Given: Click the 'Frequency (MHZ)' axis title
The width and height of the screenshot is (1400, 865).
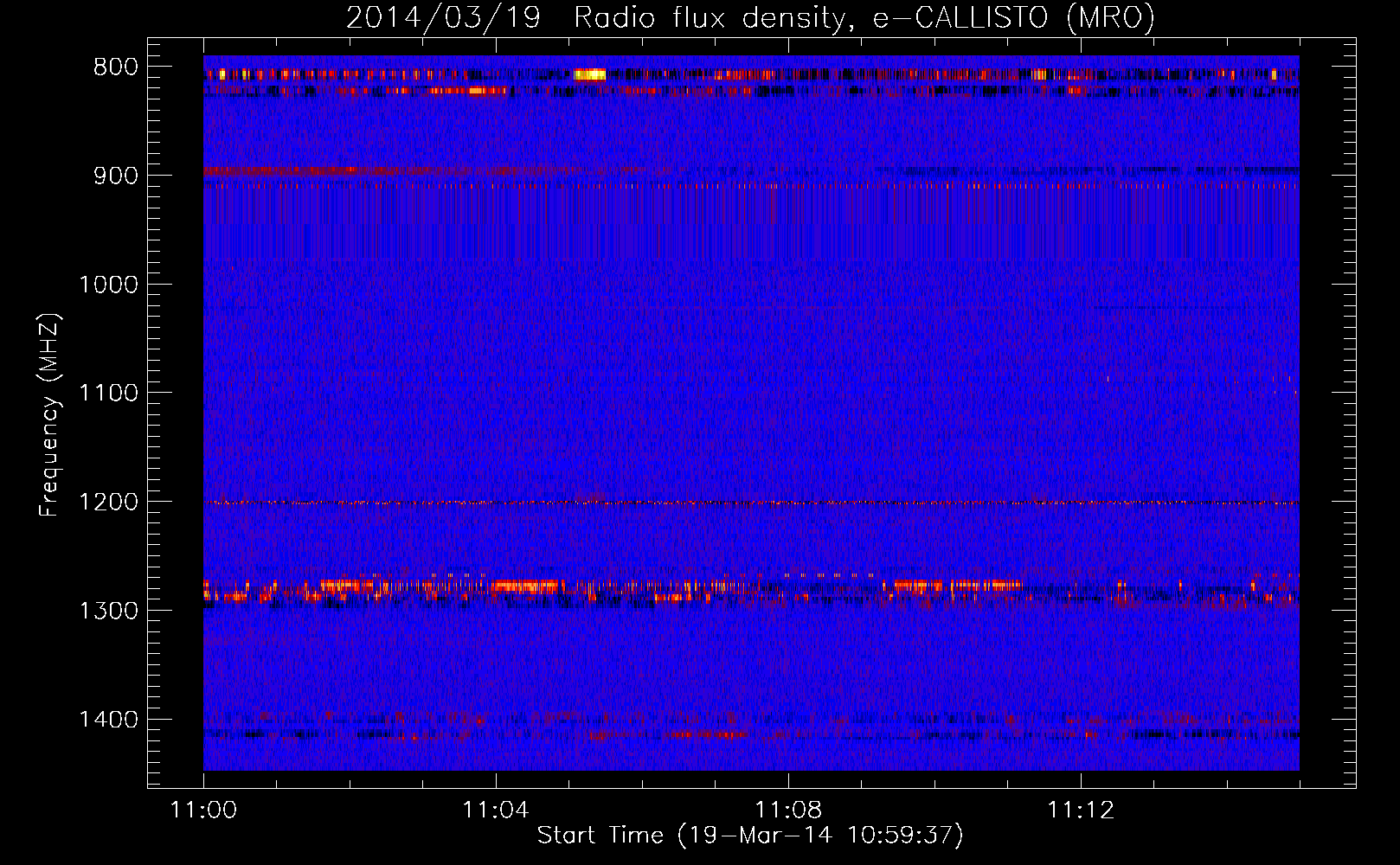Looking at the screenshot, I should 50,414.
